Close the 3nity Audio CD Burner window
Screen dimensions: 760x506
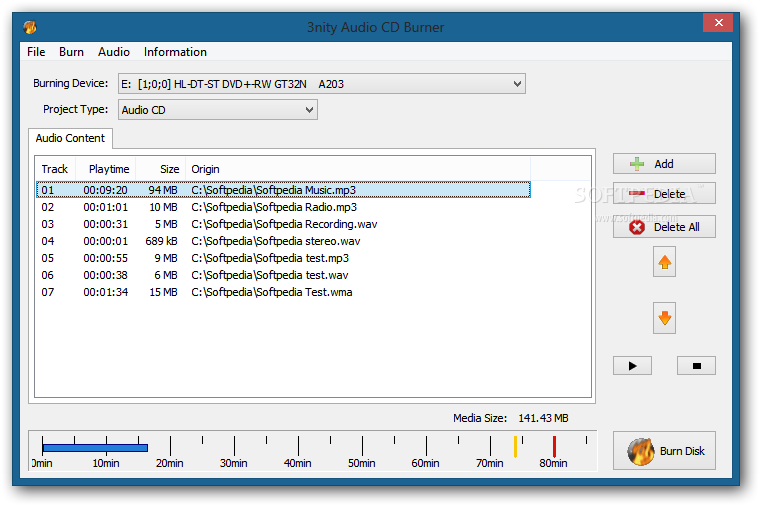718,22
